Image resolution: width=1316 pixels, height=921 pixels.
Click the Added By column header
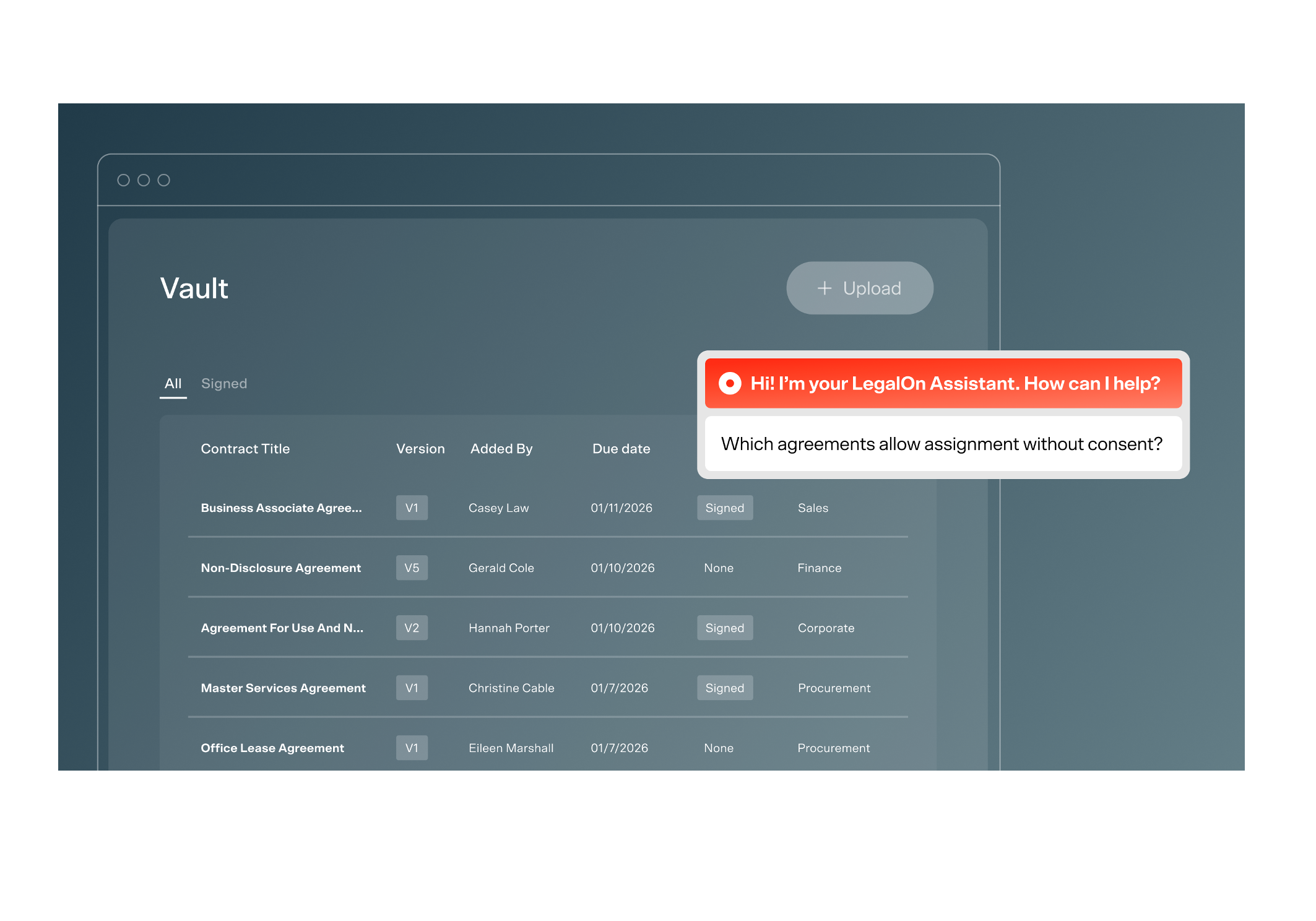pos(501,449)
